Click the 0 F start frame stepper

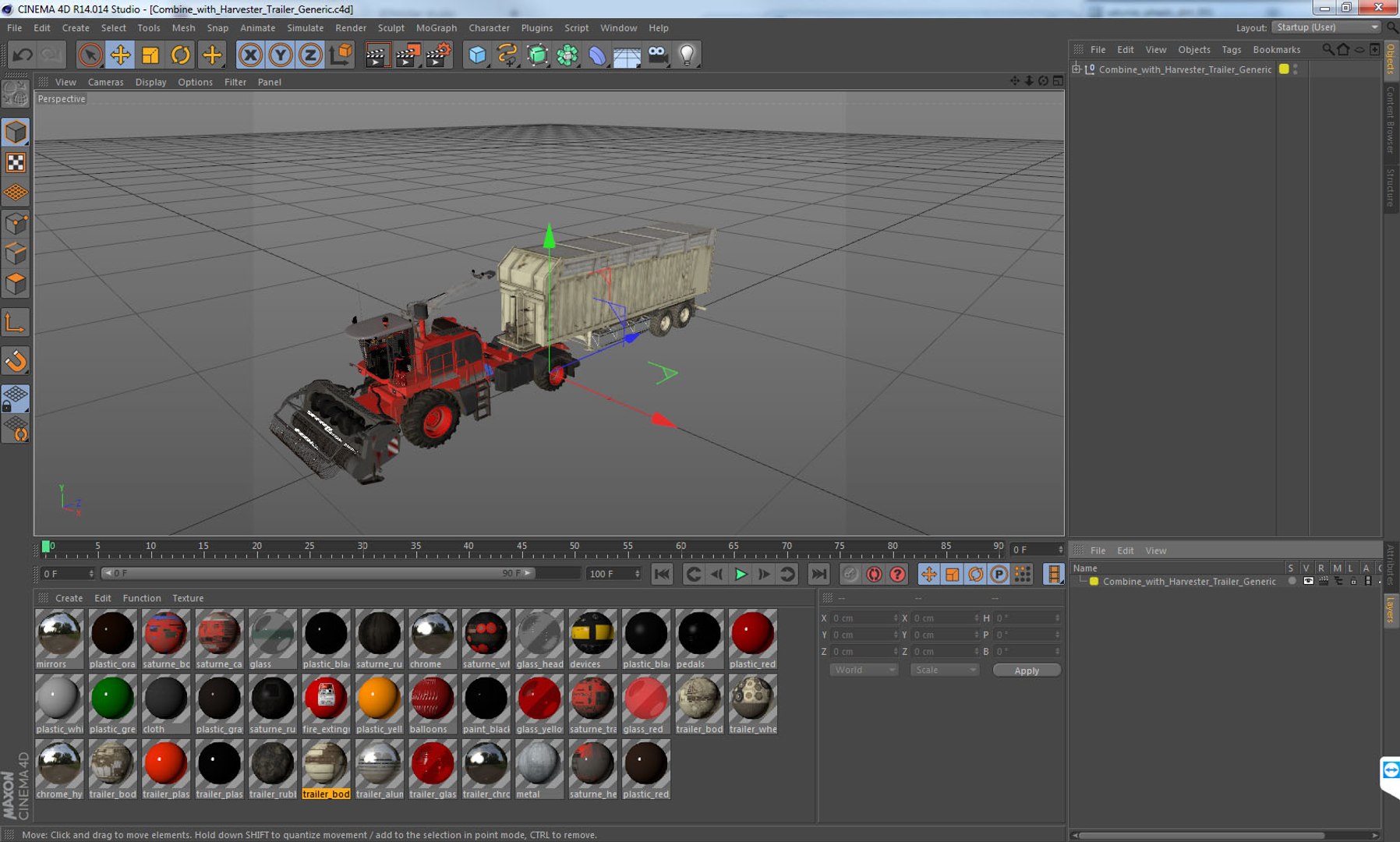(91, 574)
